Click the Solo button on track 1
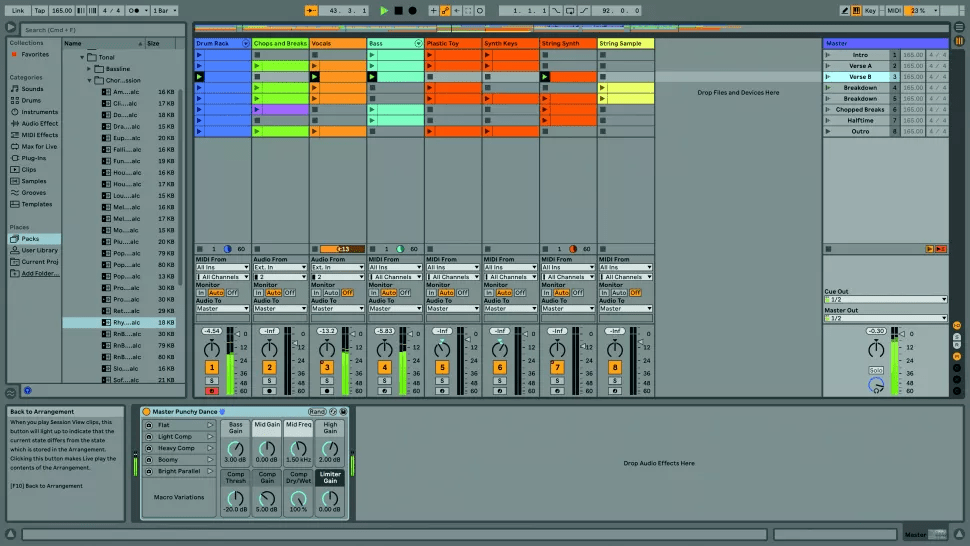This screenshot has width=970, height=546. pyautogui.click(x=211, y=380)
